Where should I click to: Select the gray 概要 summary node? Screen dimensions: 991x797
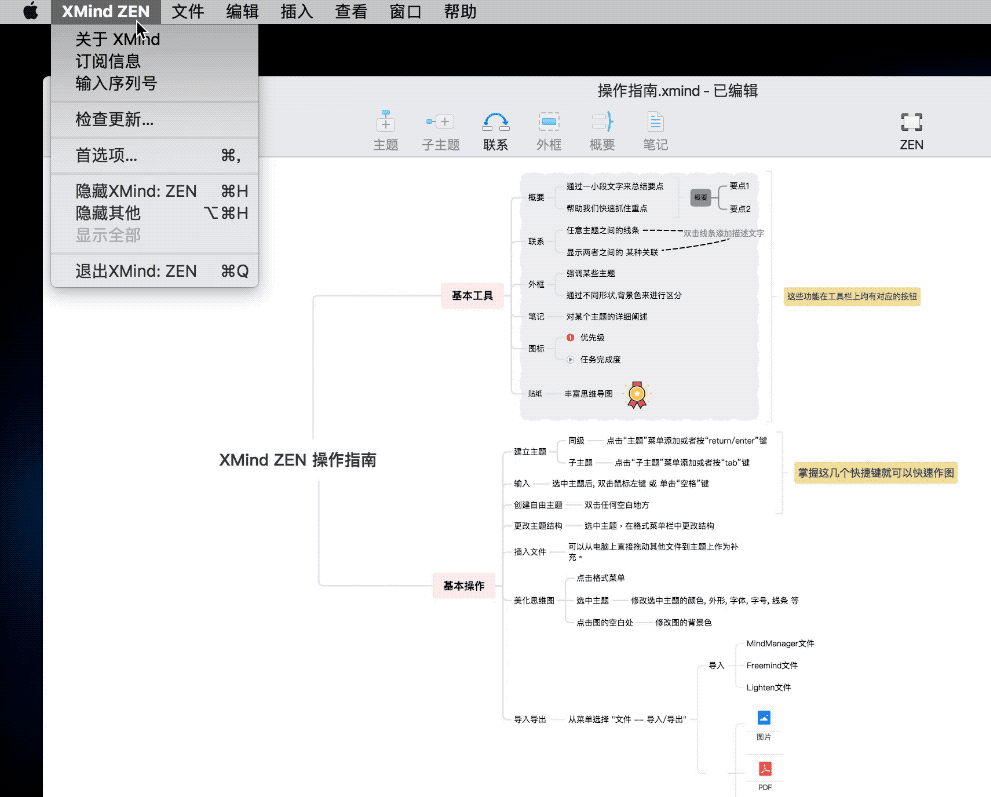click(x=701, y=197)
